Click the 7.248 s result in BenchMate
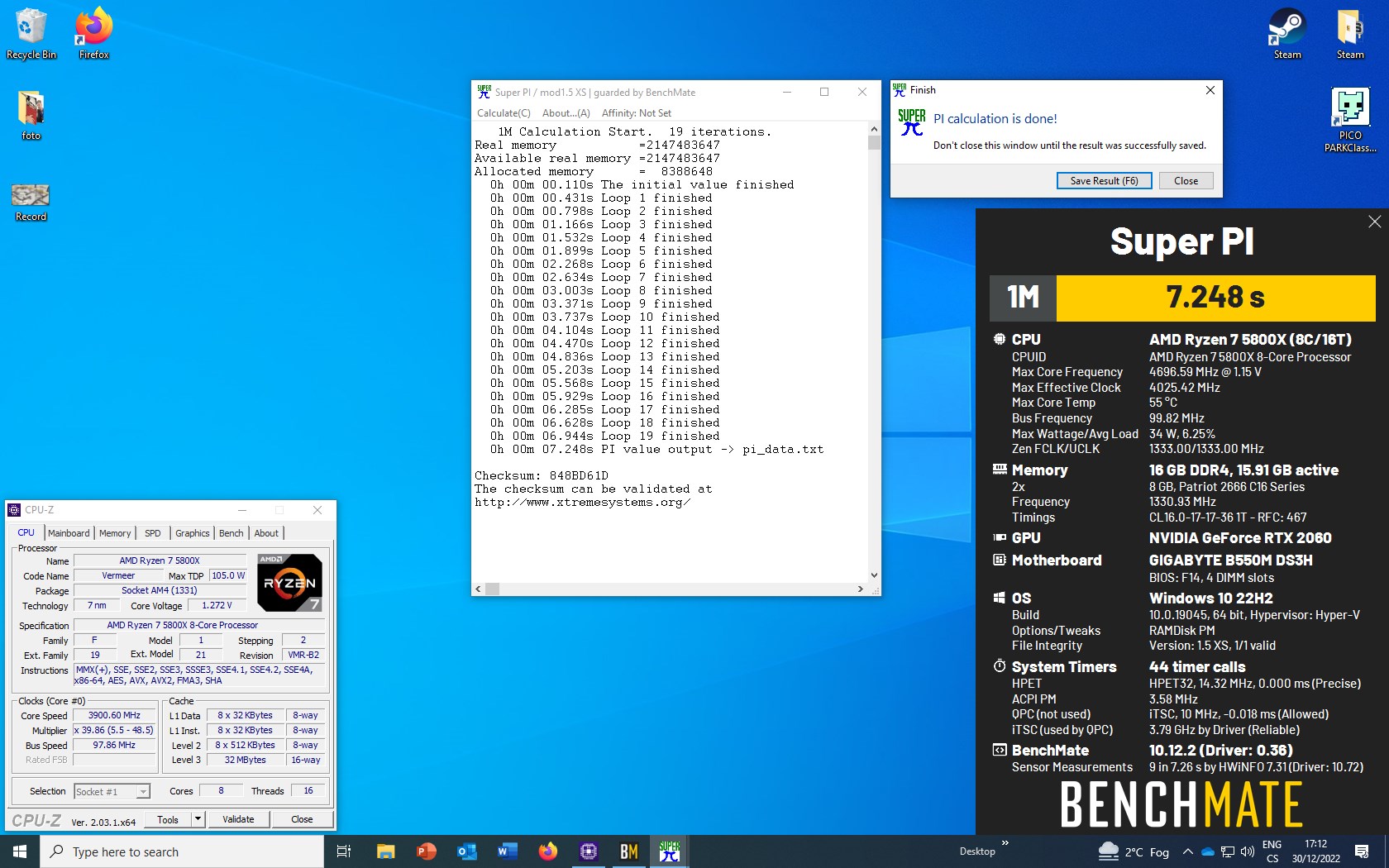 point(1215,298)
